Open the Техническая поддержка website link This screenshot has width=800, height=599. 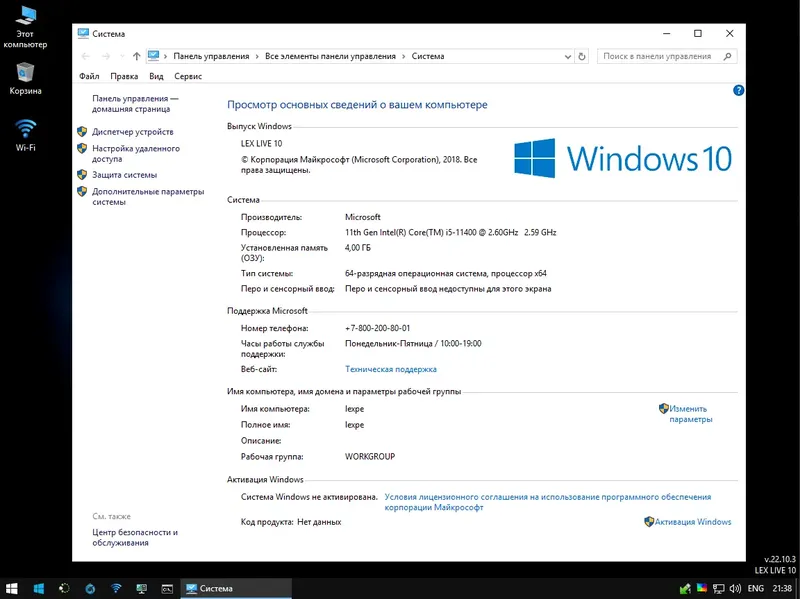391,369
